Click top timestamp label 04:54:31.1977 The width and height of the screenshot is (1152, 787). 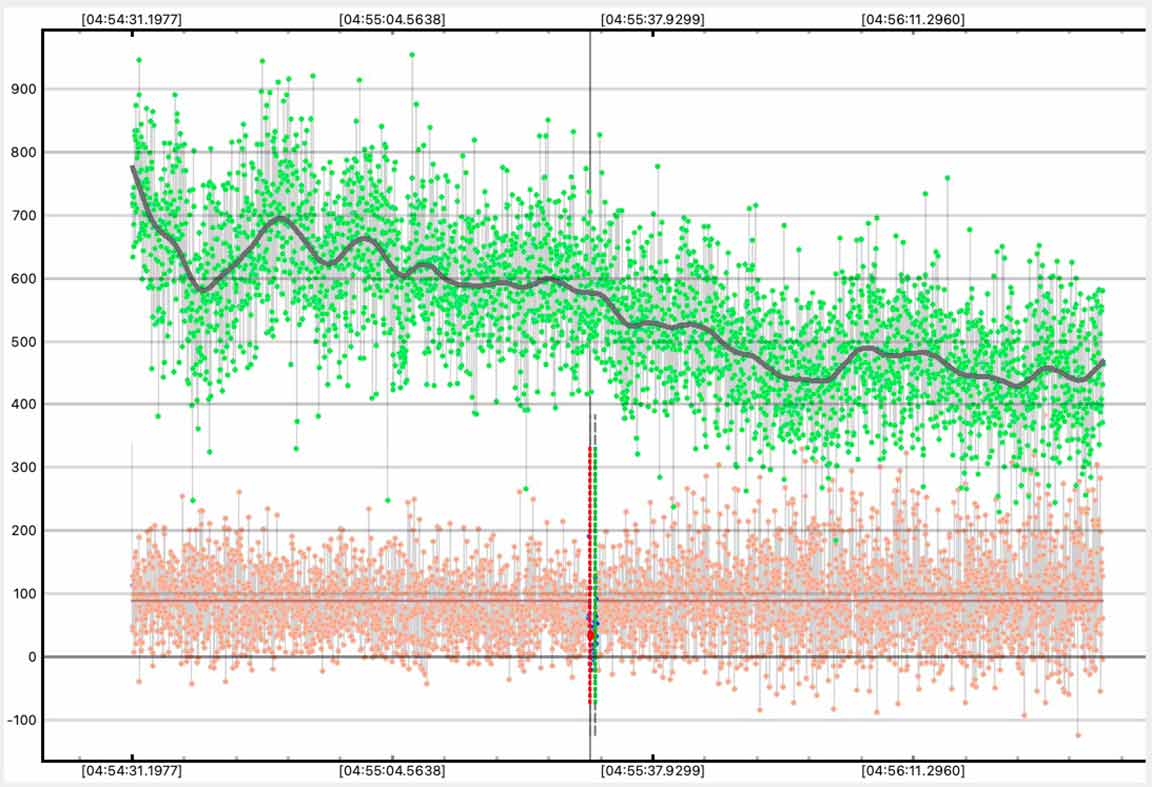[x=132, y=18]
